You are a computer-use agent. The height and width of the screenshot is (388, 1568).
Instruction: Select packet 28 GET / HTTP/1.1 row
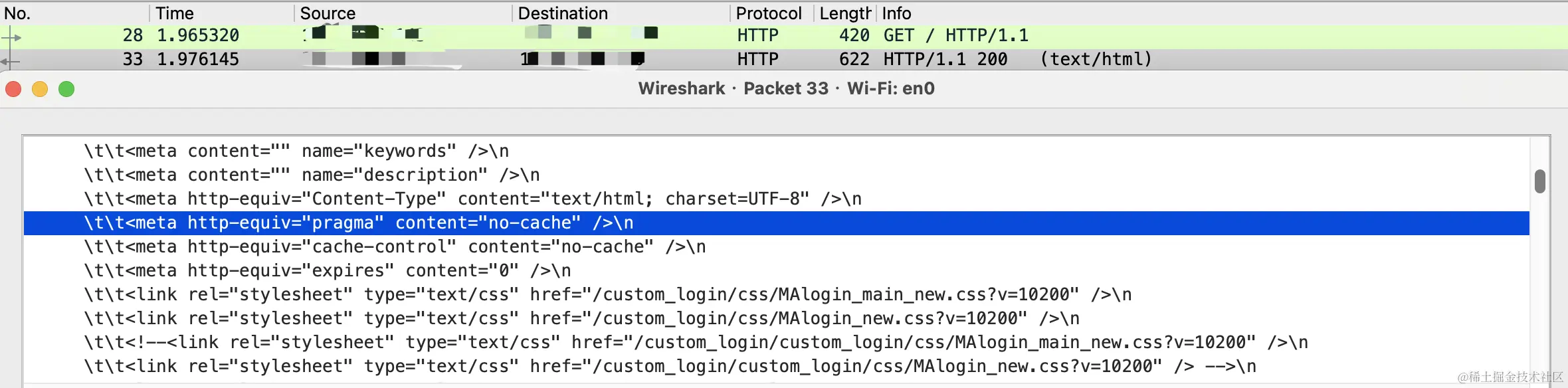pyautogui.click(x=955, y=36)
